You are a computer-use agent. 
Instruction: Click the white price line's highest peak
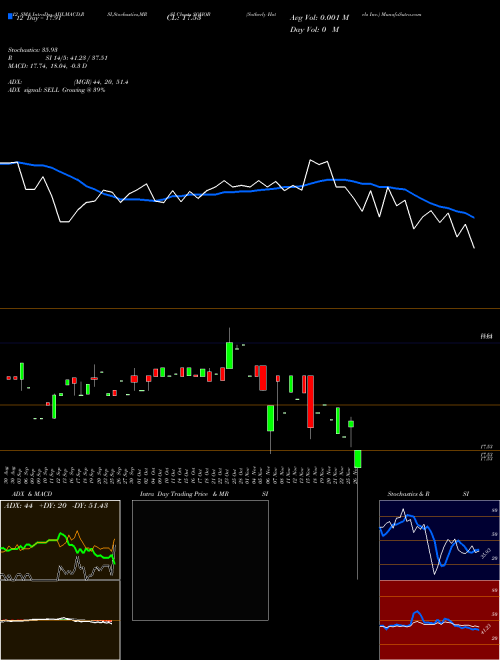pos(311,160)
